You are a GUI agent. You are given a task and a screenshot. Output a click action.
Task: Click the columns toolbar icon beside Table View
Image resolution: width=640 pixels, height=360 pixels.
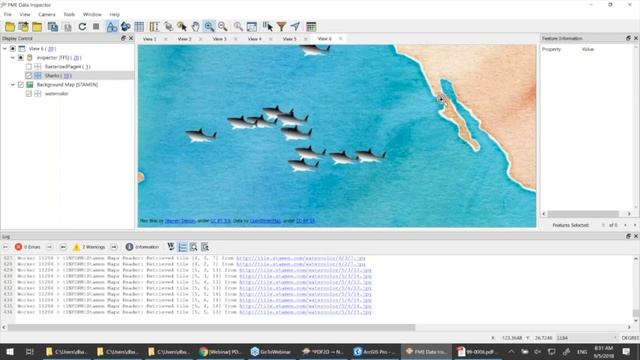[154, 27]
